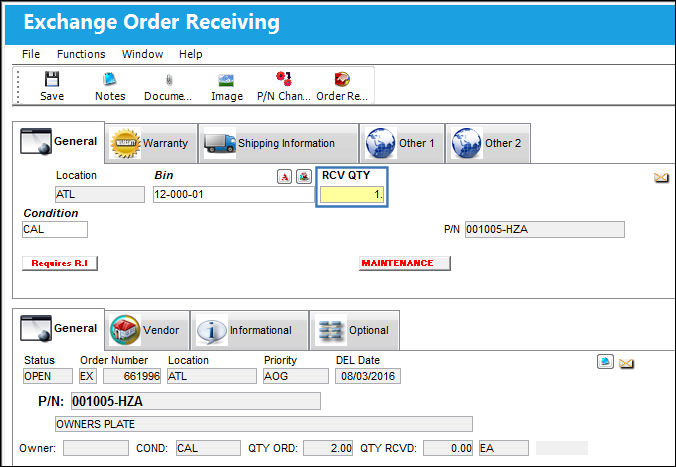
Task: Click the envelope icon in lower order panel
Action: 626,364
